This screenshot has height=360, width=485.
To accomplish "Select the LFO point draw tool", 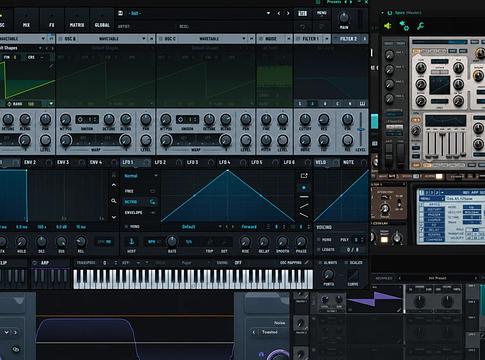I will (304, 188).
